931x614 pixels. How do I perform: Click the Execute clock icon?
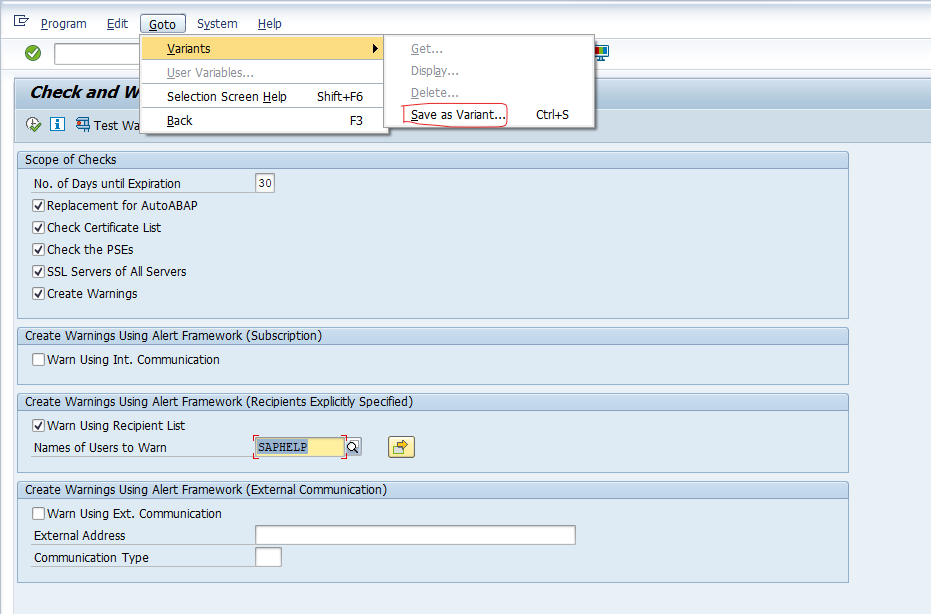(34, 125)
